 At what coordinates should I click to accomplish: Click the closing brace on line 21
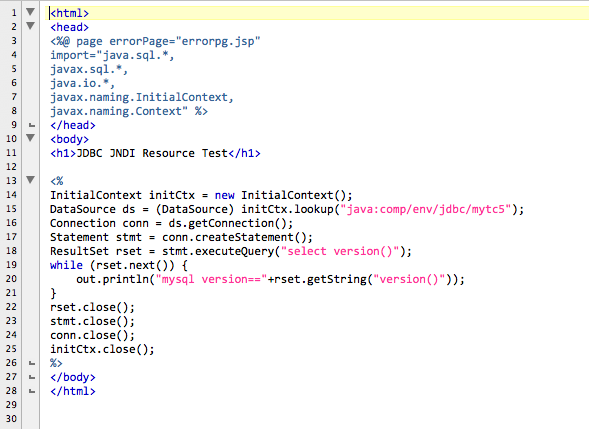[53, 293]
